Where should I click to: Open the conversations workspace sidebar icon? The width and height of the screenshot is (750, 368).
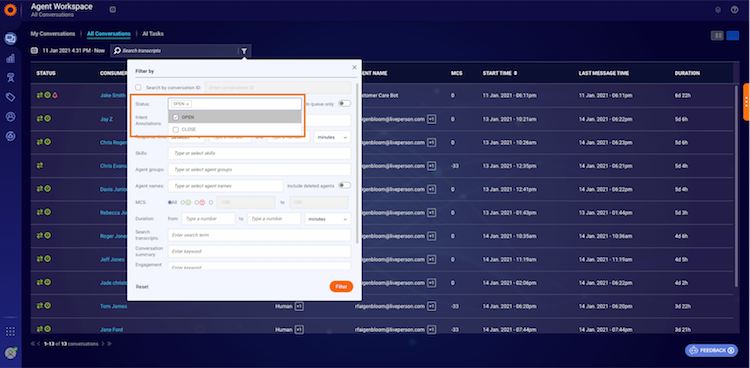tap(10, 39)
